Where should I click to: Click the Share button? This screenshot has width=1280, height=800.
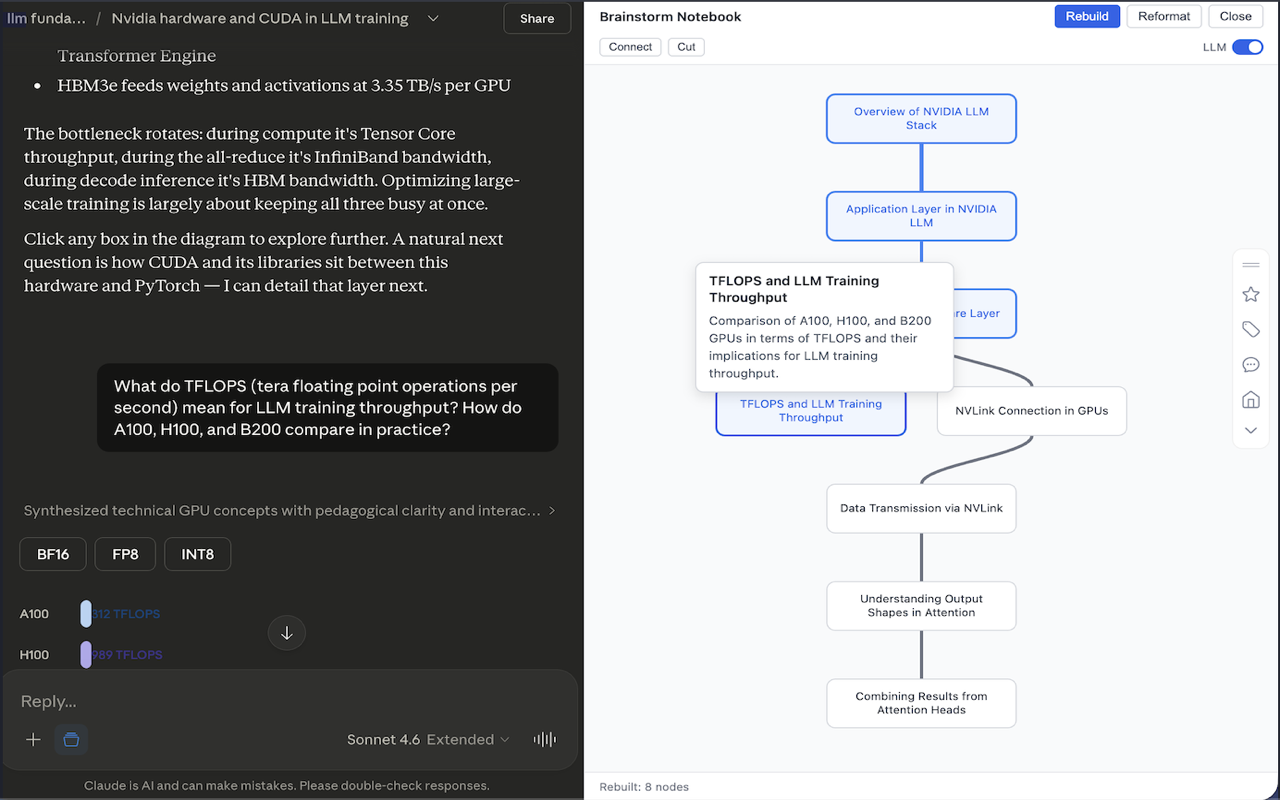(537, 18)
